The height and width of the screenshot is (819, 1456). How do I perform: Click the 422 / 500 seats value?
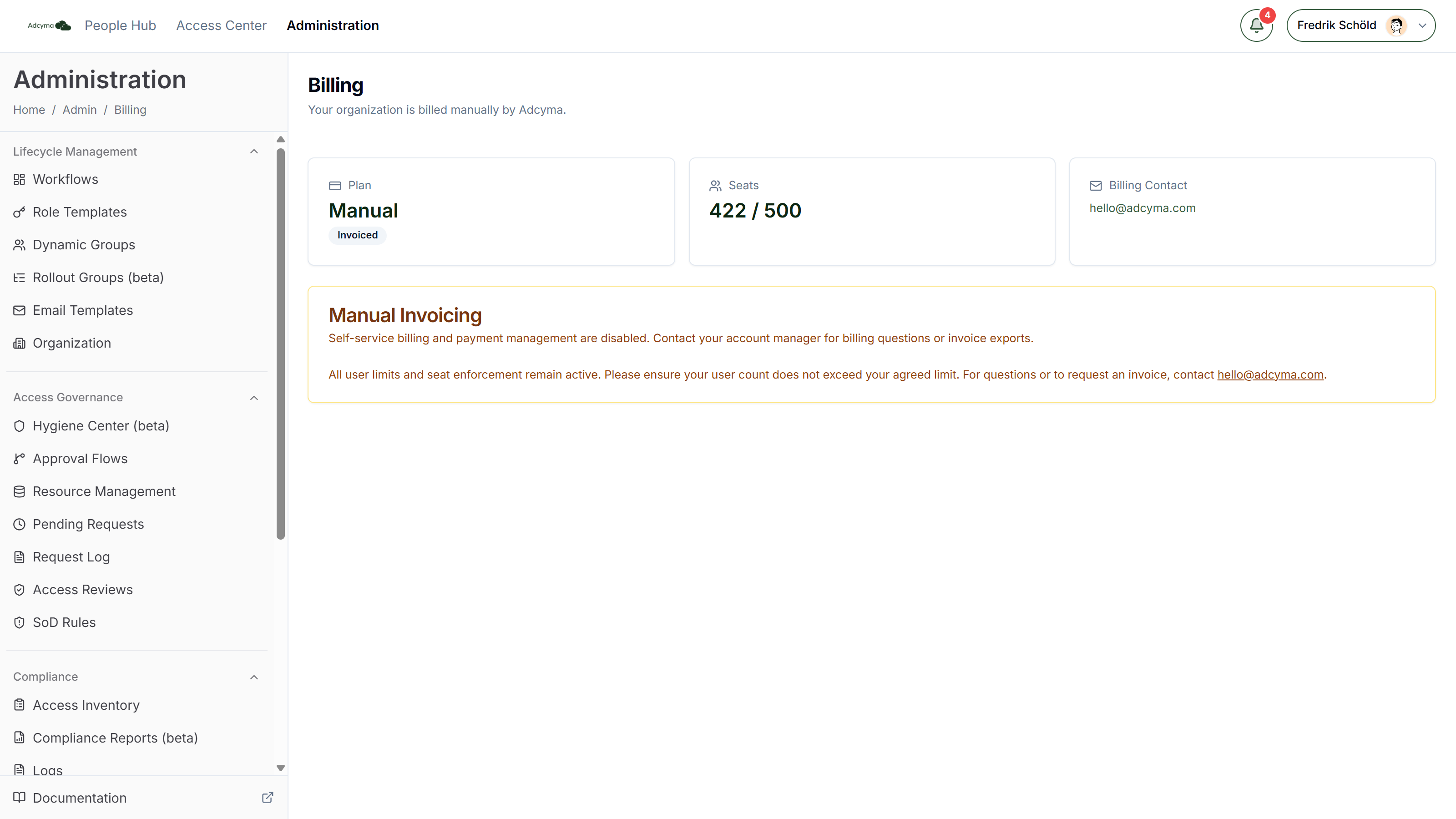click(x=755, y=211)
